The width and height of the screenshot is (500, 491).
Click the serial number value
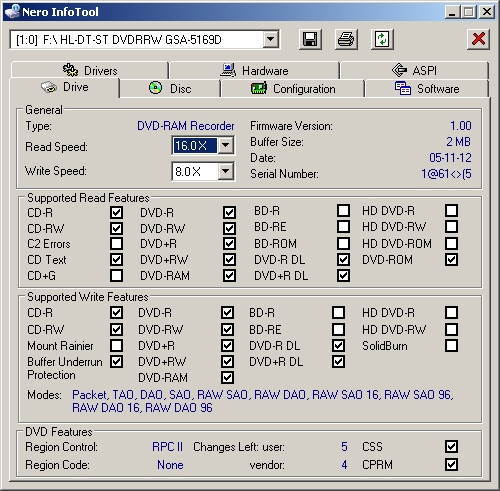446,174
